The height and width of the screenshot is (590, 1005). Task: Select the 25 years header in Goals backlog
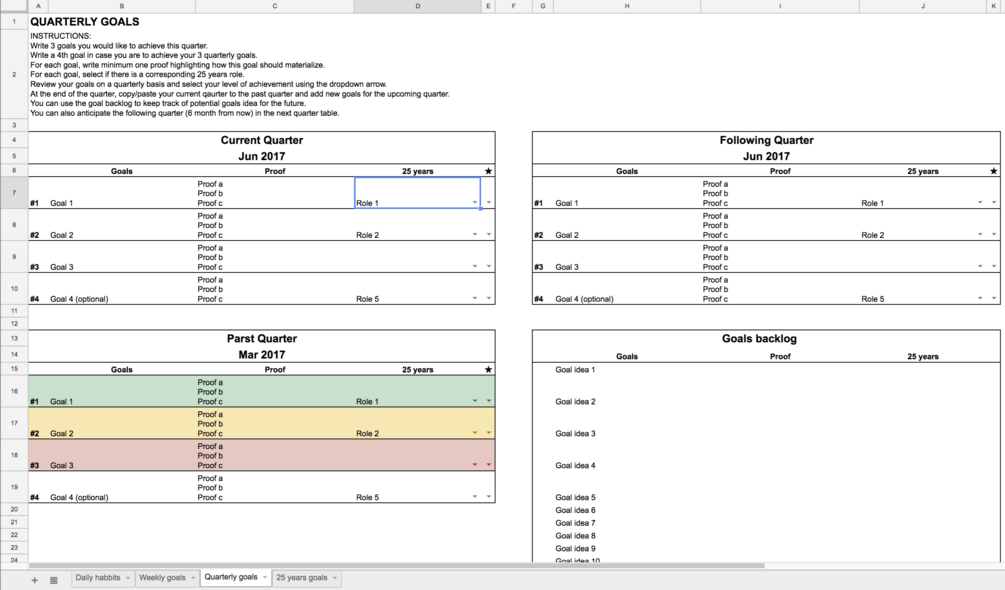click(922, 357)
